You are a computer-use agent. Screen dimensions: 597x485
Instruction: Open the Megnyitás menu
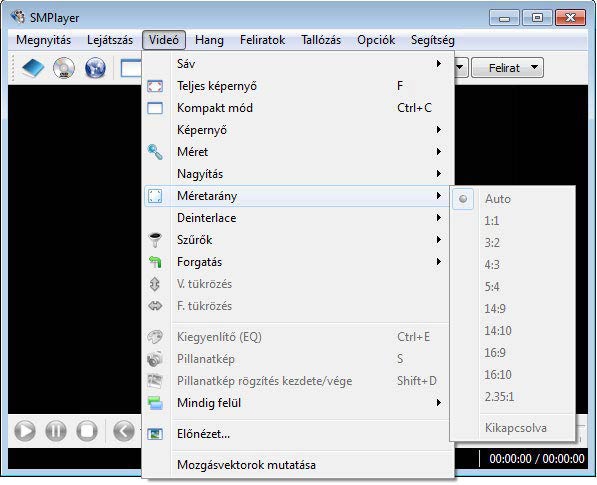tap(43, 40)
